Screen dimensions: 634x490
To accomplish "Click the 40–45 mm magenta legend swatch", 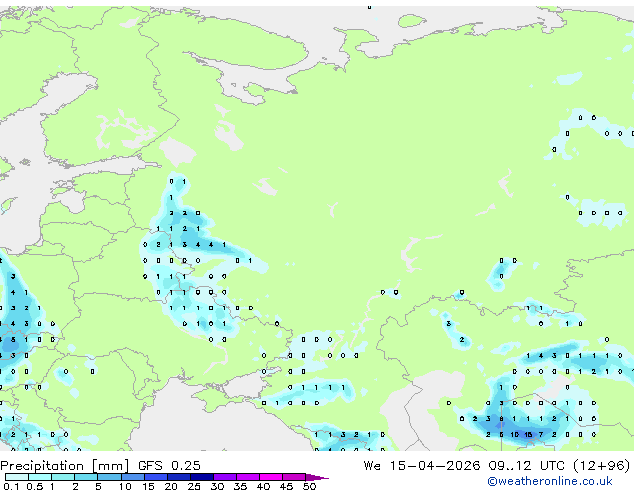I will [271, 477].
